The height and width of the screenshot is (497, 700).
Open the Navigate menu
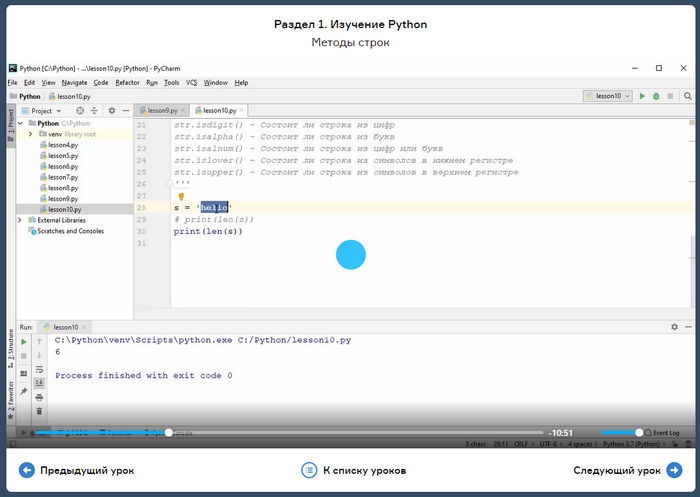coord(75,83)
